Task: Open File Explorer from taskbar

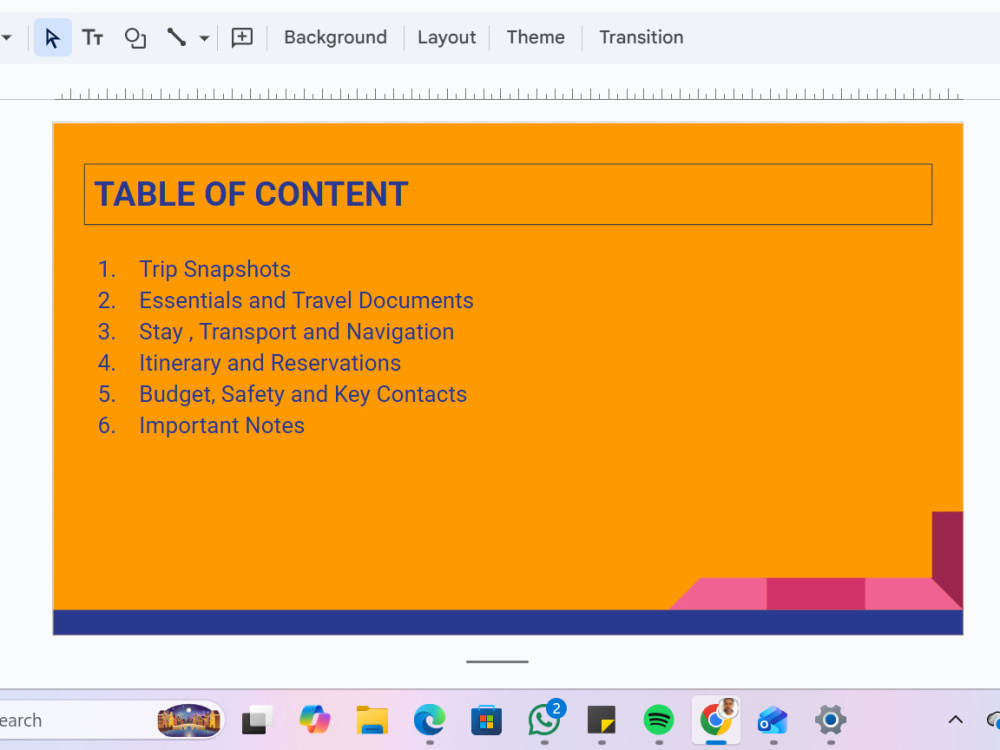Action: click(372, 720)
